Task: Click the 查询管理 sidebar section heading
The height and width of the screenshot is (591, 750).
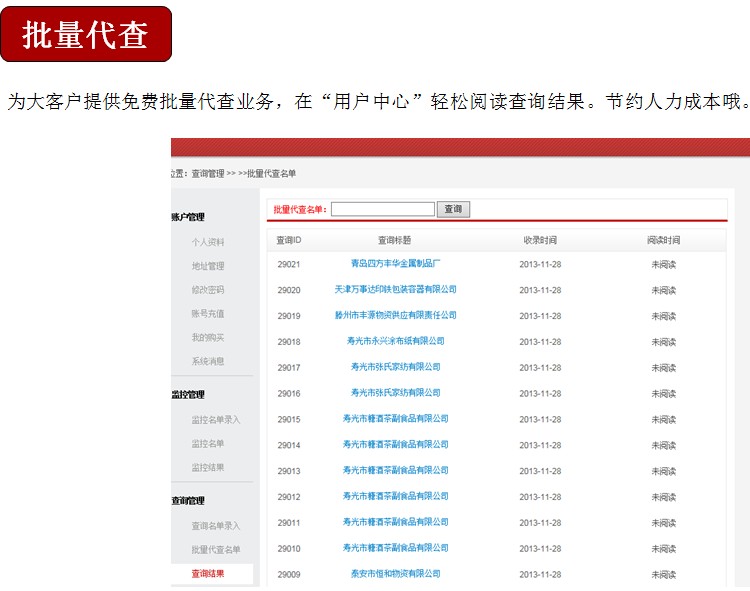Action: pyautogui.click(x=188, y=501)
